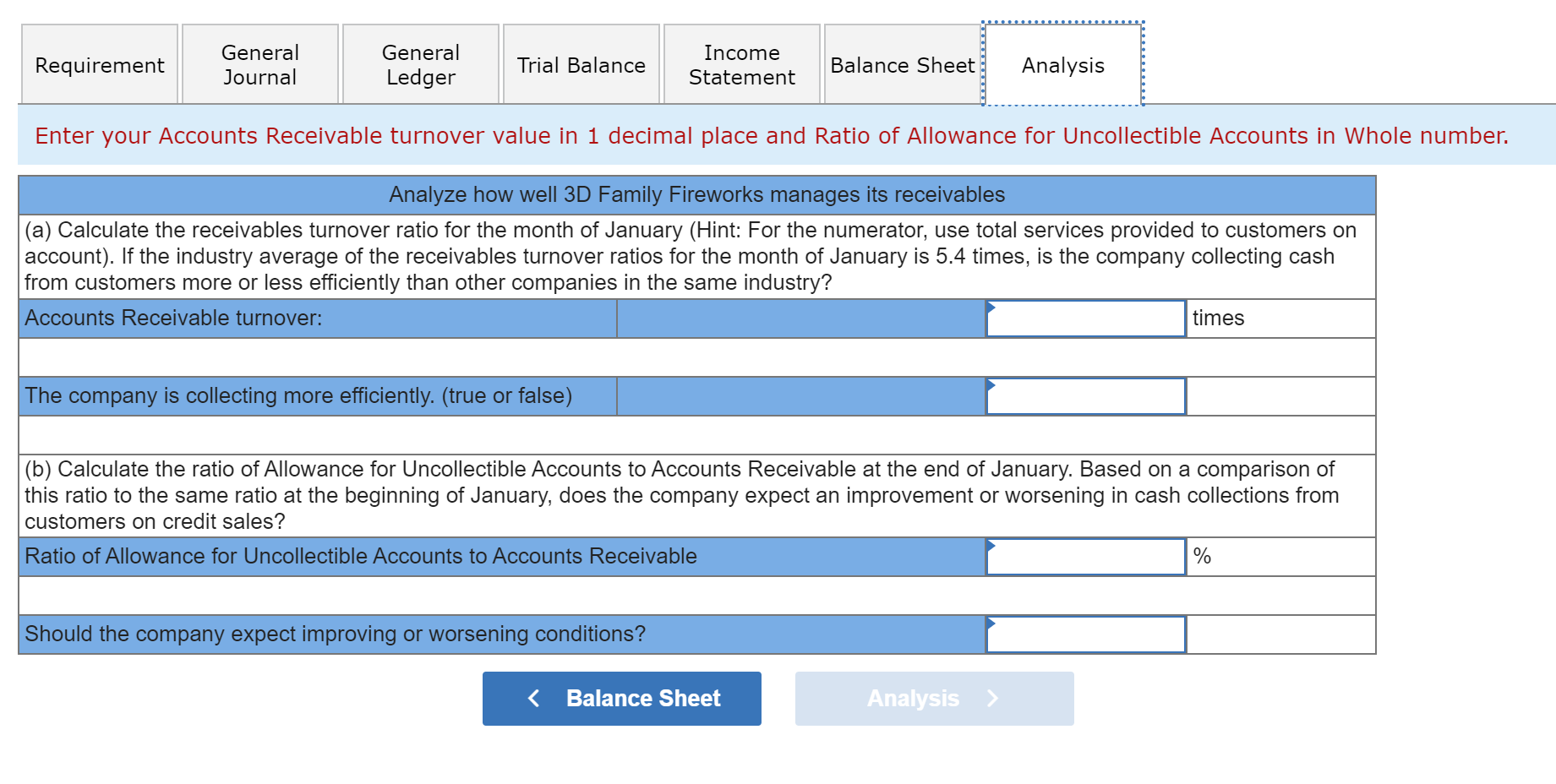Click the Balance Sheet navigation button
This screenshot has height=784, width=1556.
pos(621,698)
